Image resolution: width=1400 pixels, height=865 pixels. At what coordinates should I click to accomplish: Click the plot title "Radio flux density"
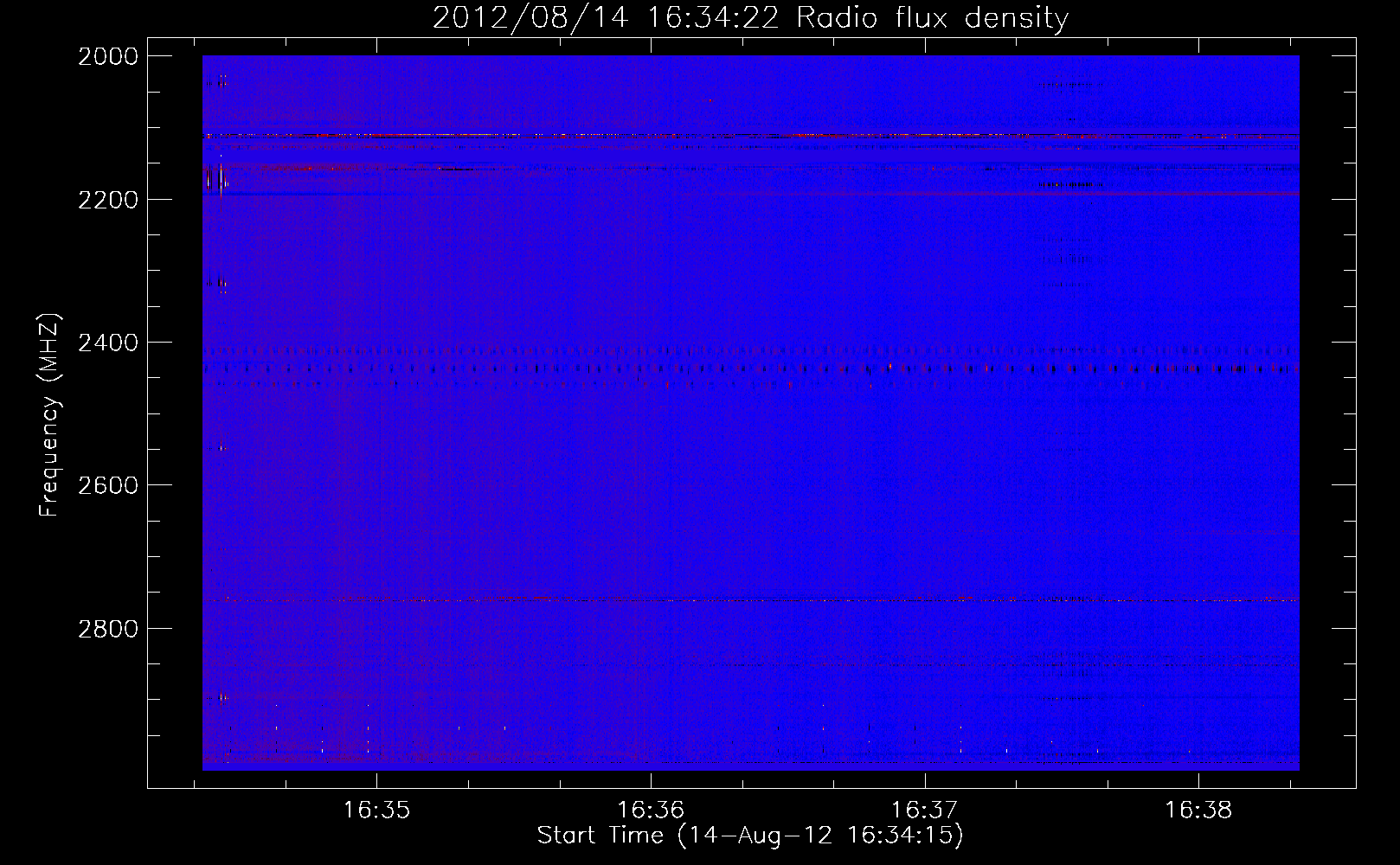click(932, 18)
